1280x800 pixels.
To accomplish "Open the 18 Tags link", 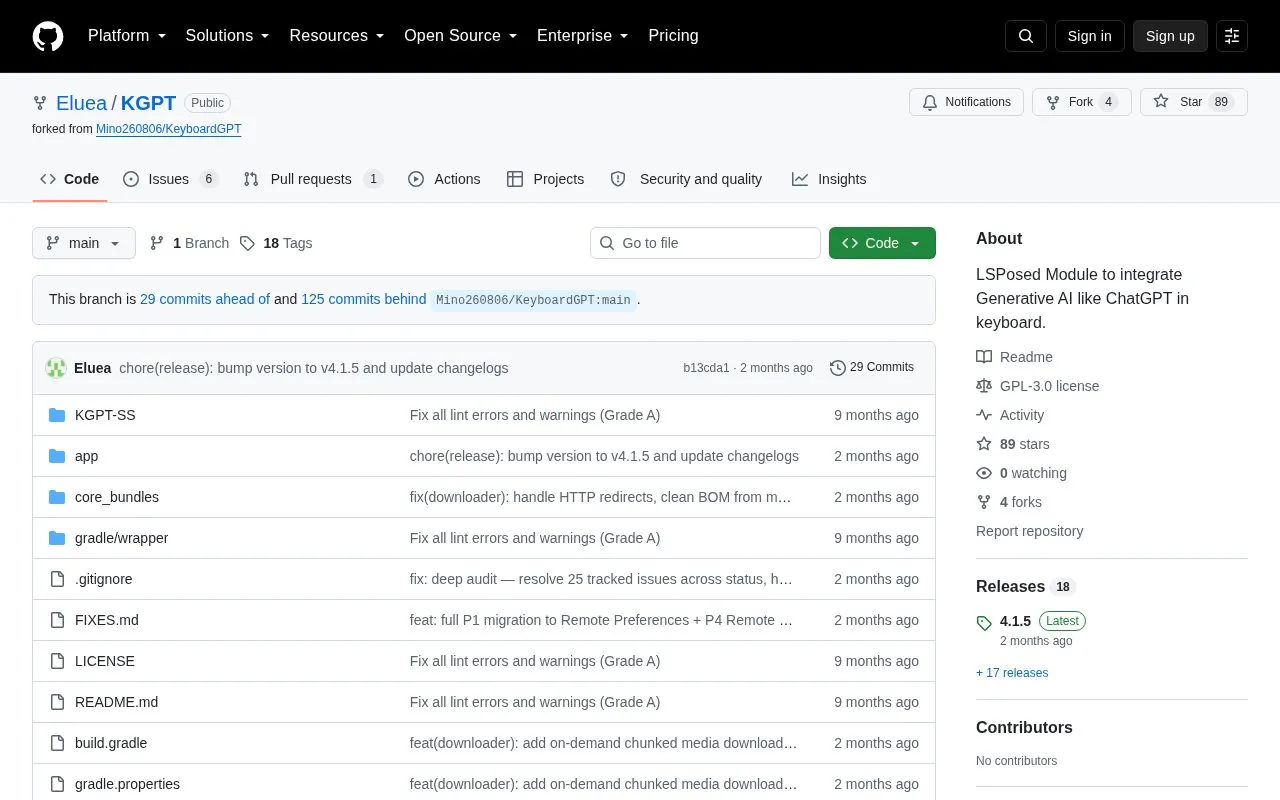I will tap(276, 243).
